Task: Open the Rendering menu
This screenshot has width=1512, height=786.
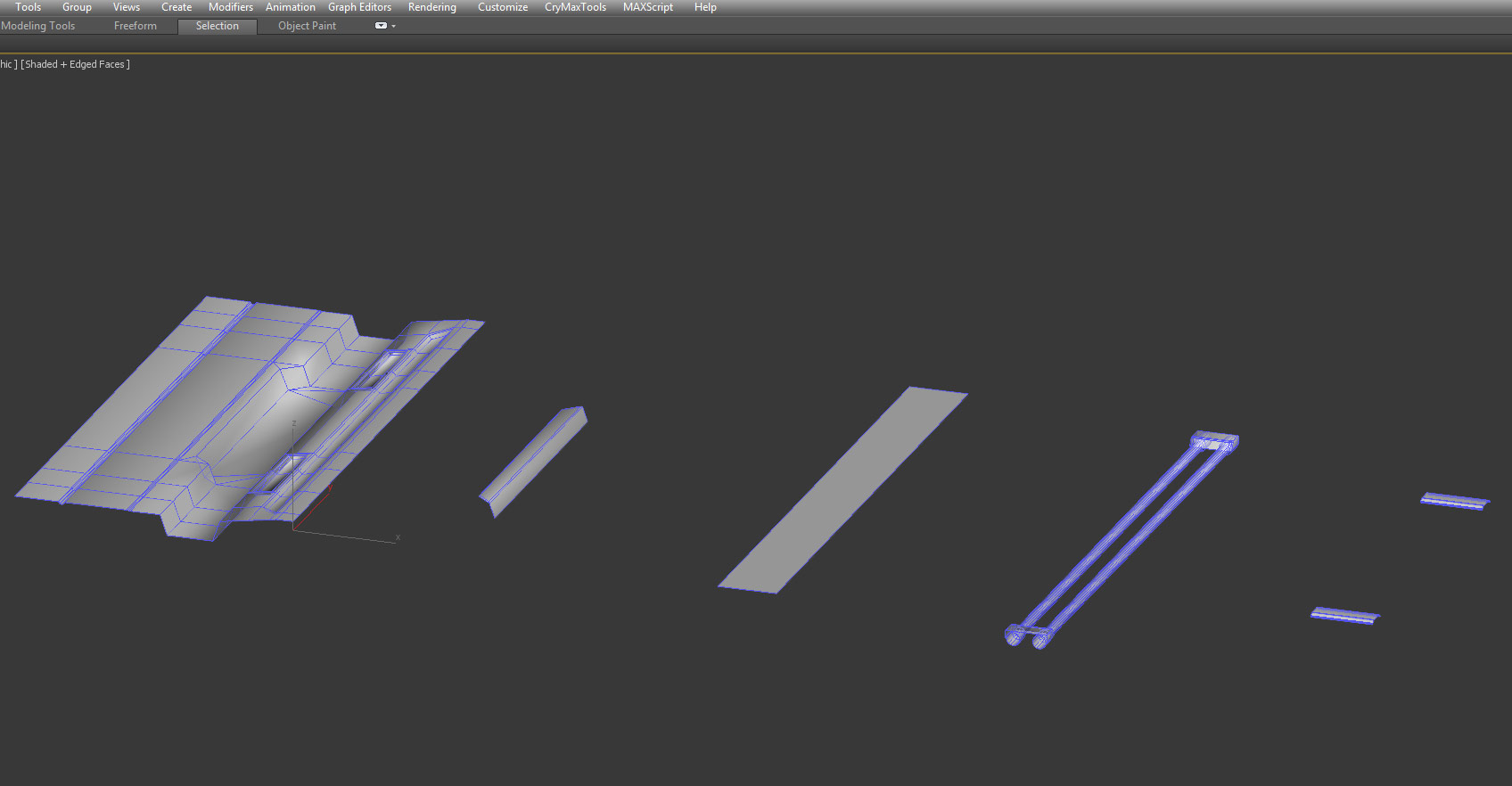Action: click(432, 7)
